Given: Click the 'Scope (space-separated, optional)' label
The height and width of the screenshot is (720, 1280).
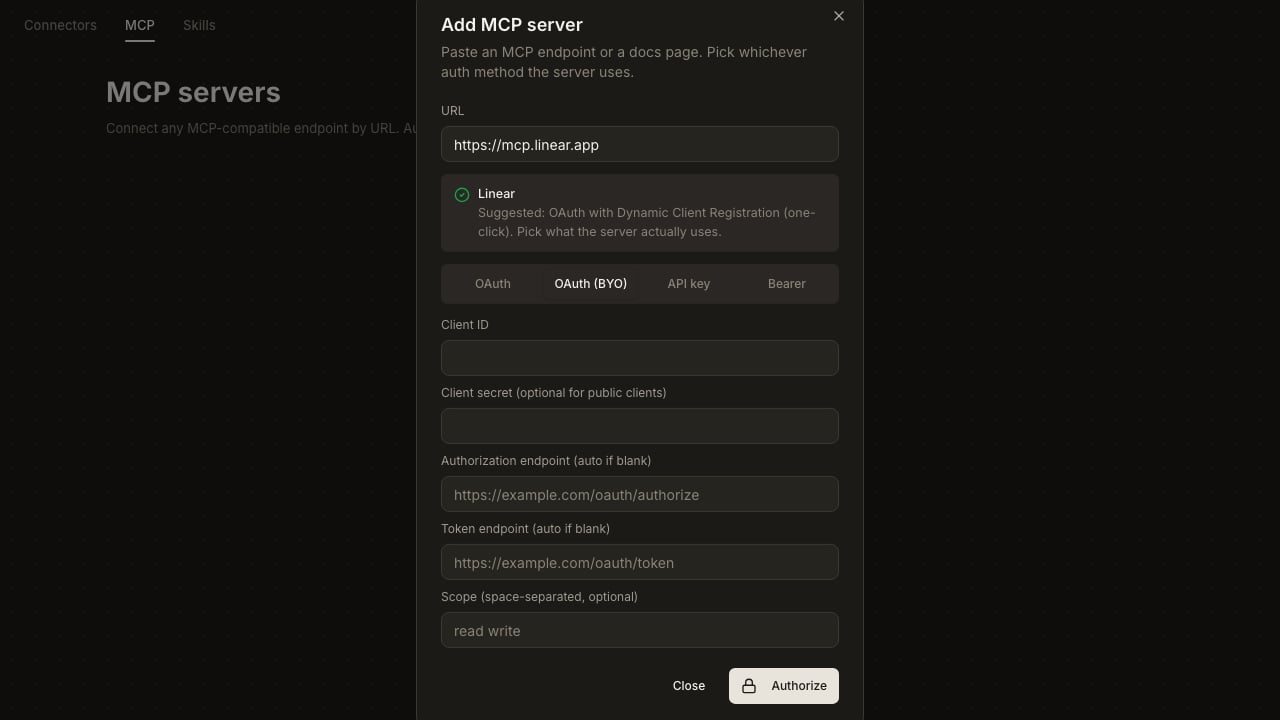Looking at the screenshot, I should 539,597.
